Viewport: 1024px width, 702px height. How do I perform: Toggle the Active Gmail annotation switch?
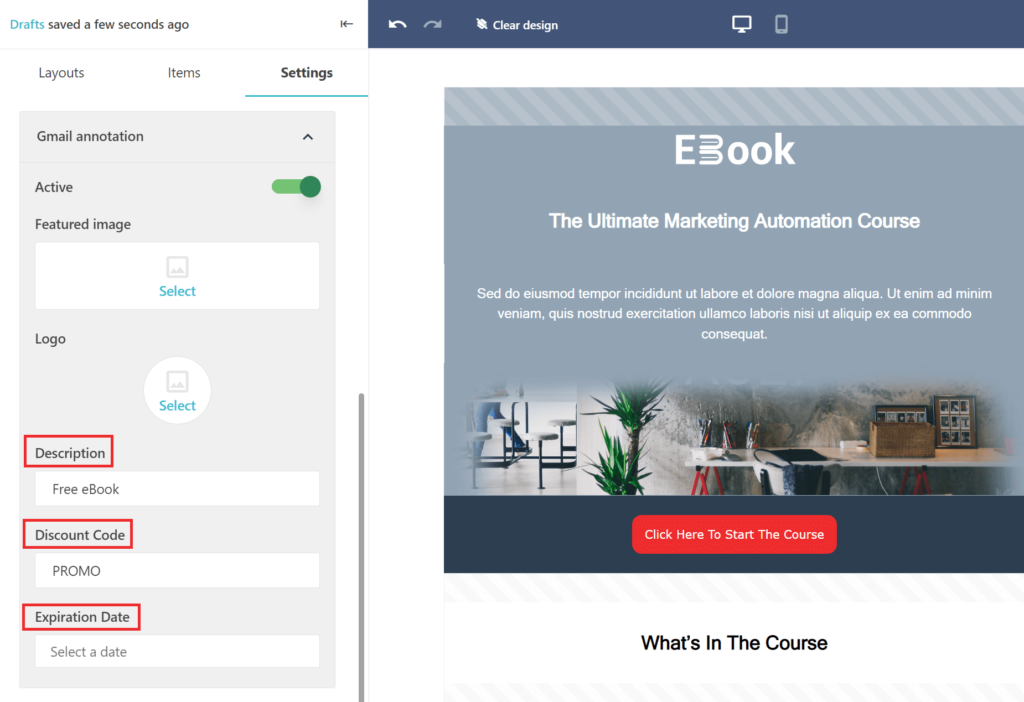296,187
